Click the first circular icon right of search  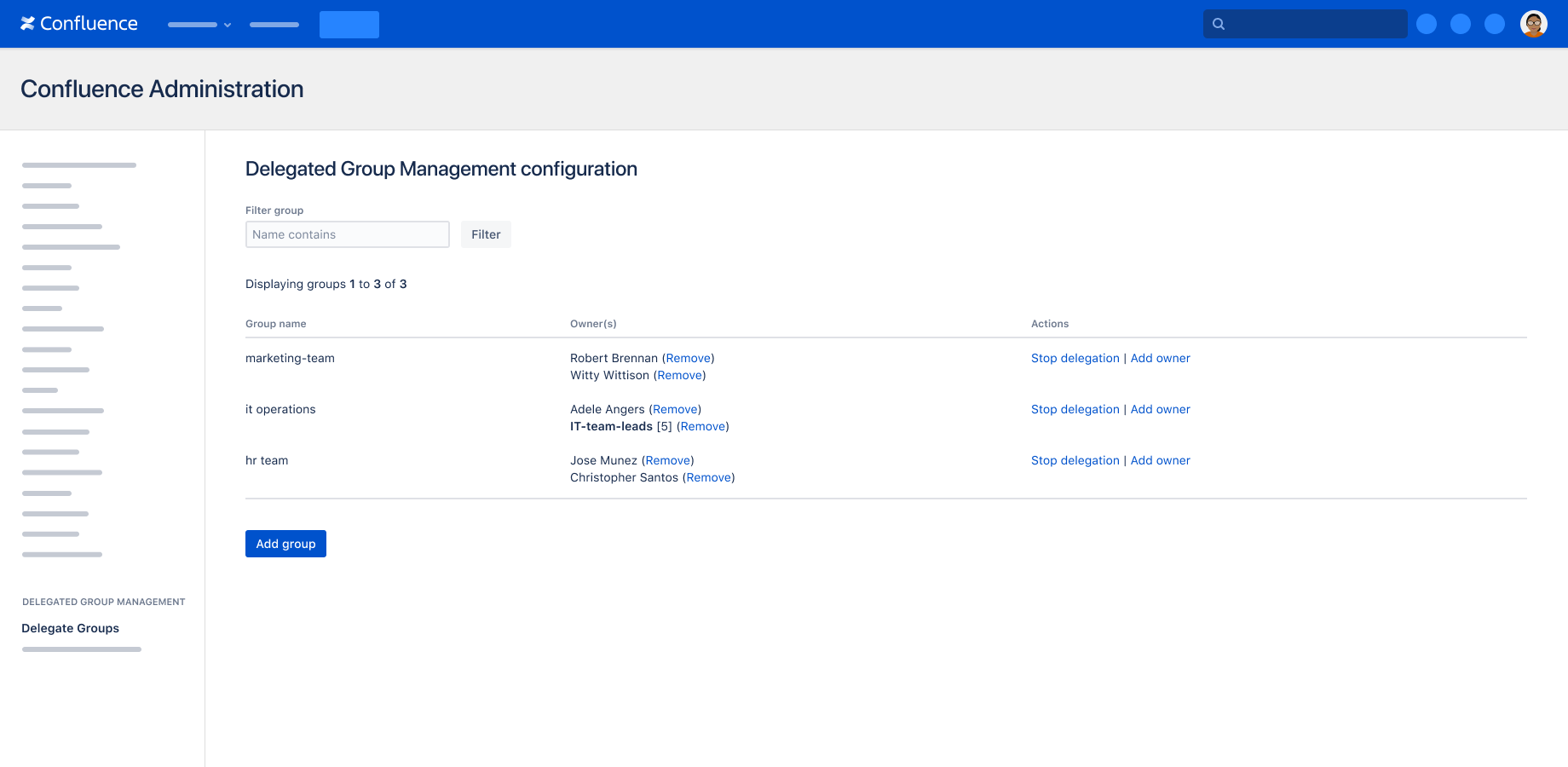[x=1427, y=24]
